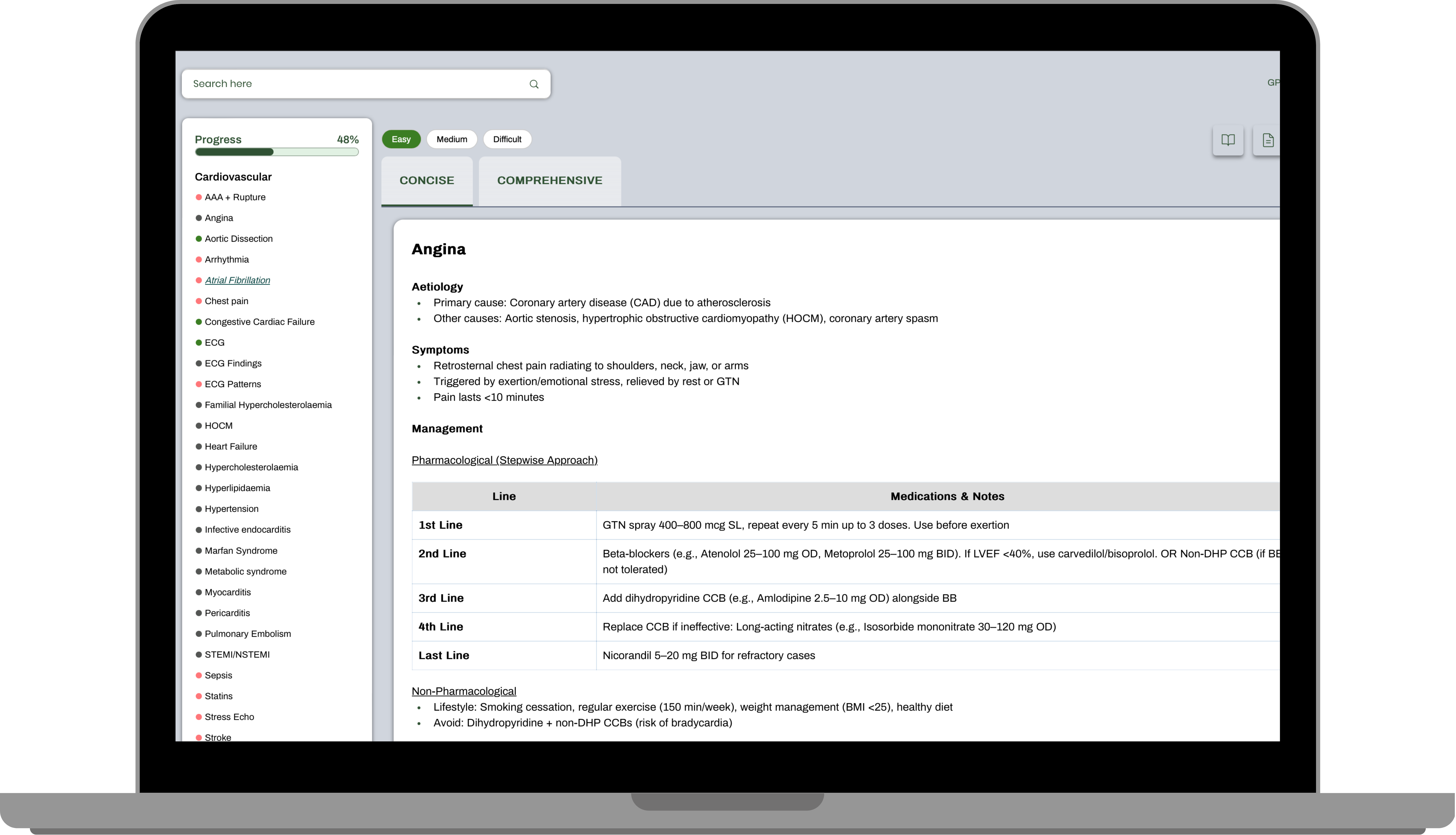Click the Aetiology heading
Screen dimensions: 1456x835
437,287
